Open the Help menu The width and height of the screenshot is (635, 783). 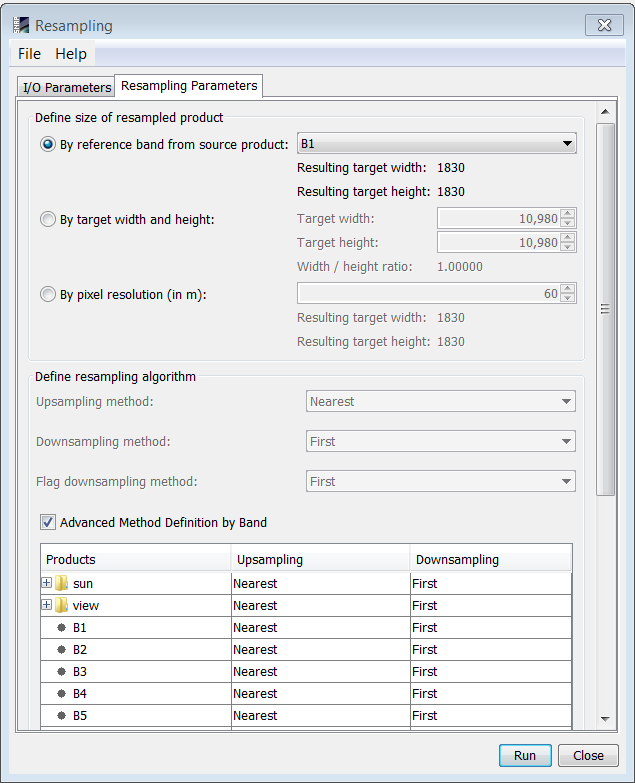coord(71,53)
